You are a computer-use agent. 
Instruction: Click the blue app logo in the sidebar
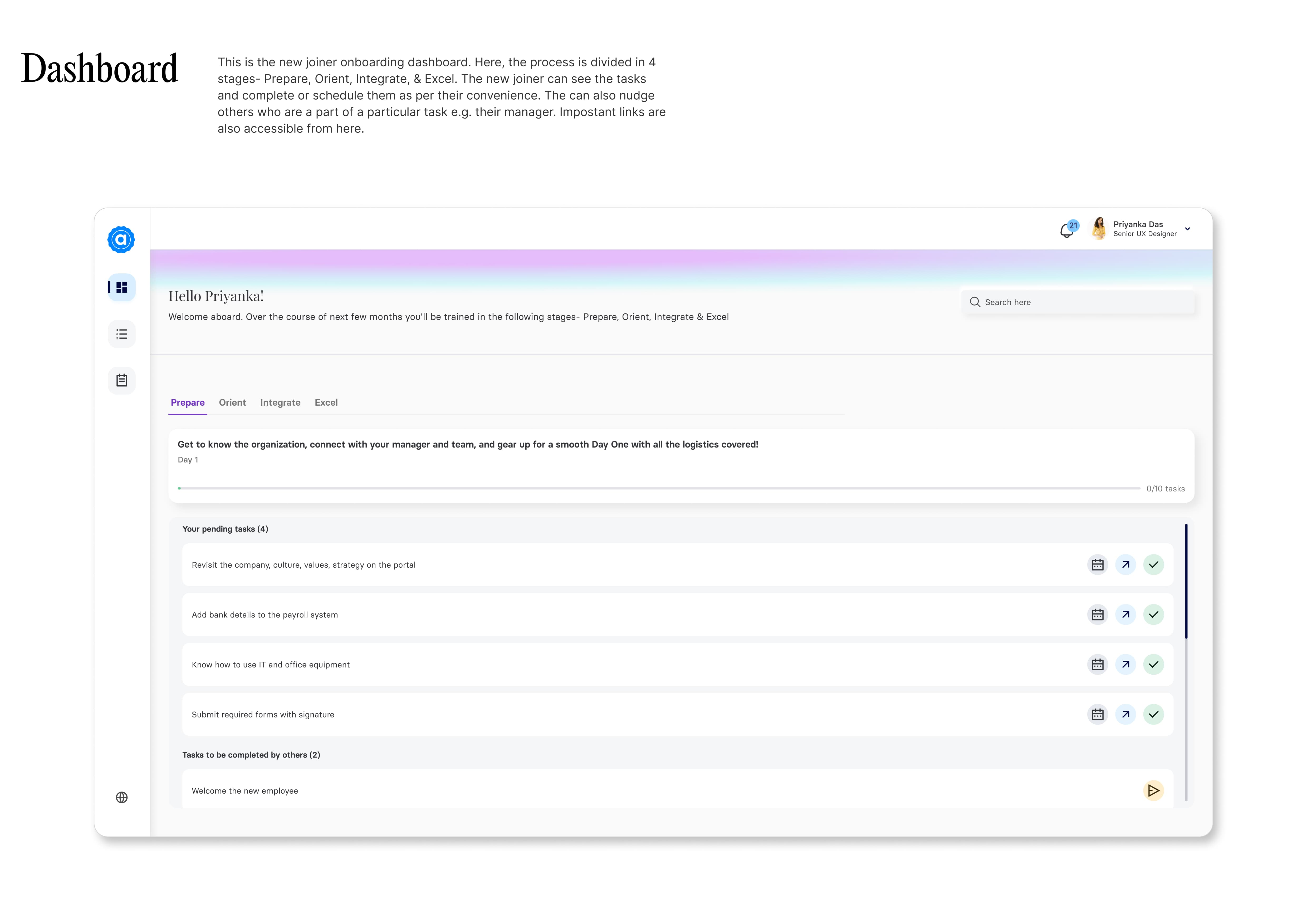pos(121,239)
